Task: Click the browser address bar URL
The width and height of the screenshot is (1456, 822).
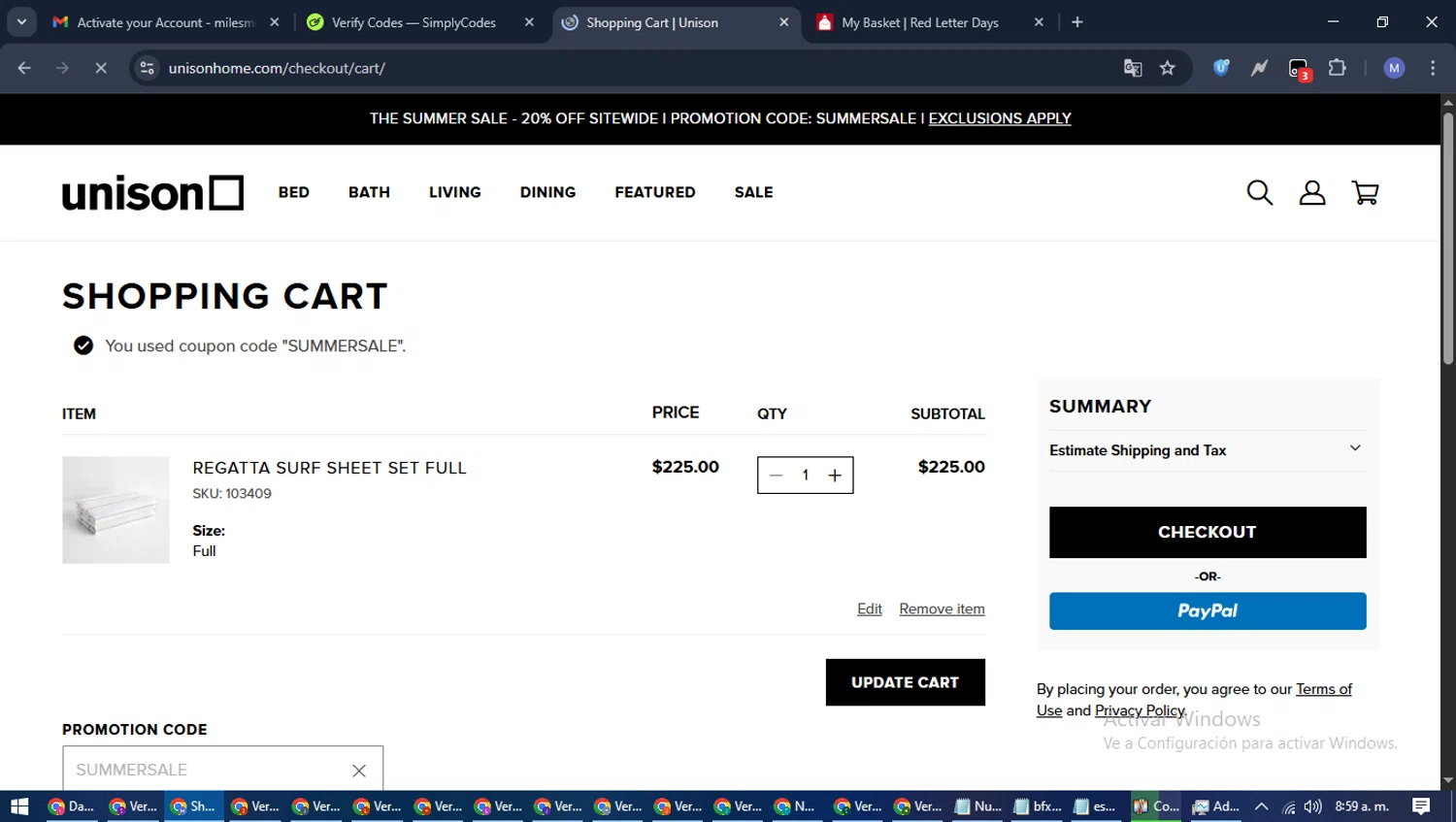Action: 277,68
